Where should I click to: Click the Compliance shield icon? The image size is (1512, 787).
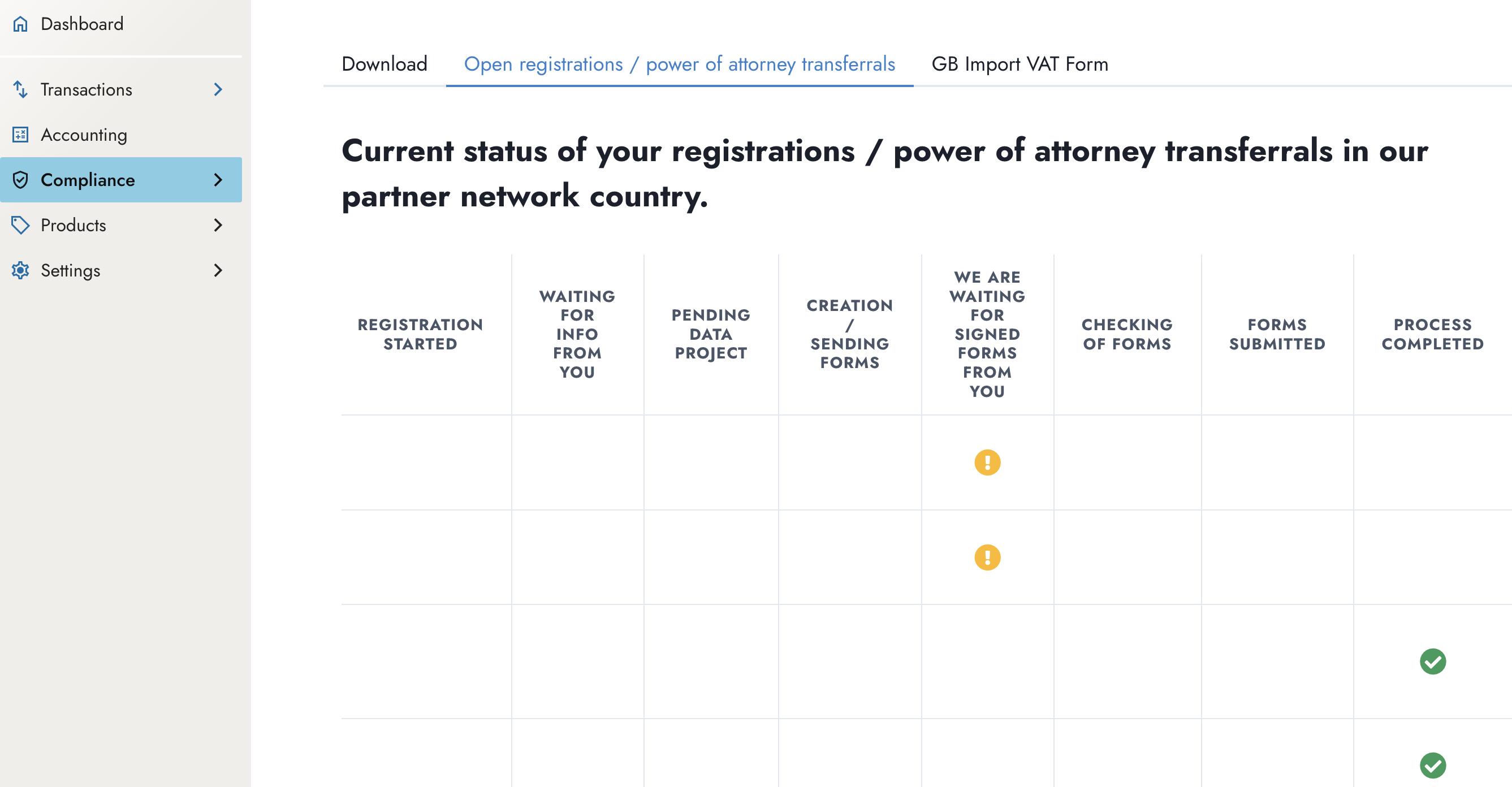20,180
